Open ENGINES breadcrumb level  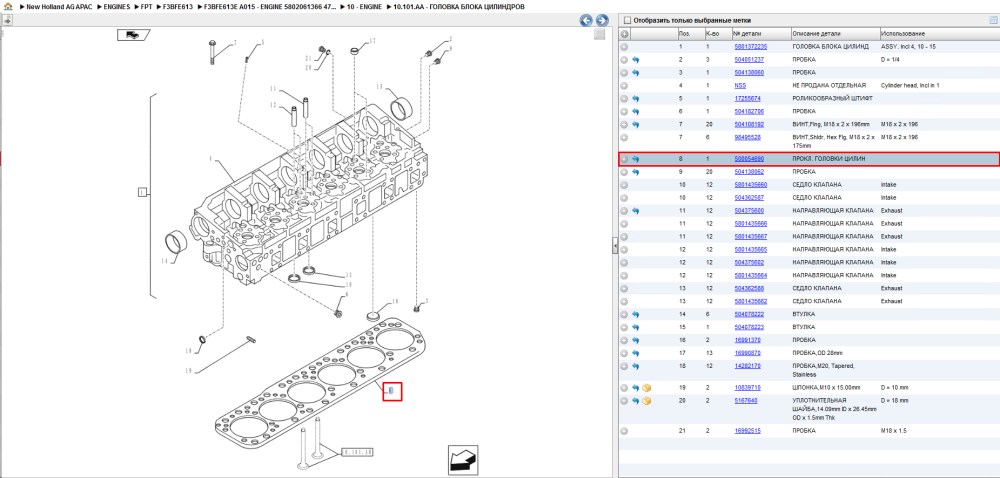[117, 6]
